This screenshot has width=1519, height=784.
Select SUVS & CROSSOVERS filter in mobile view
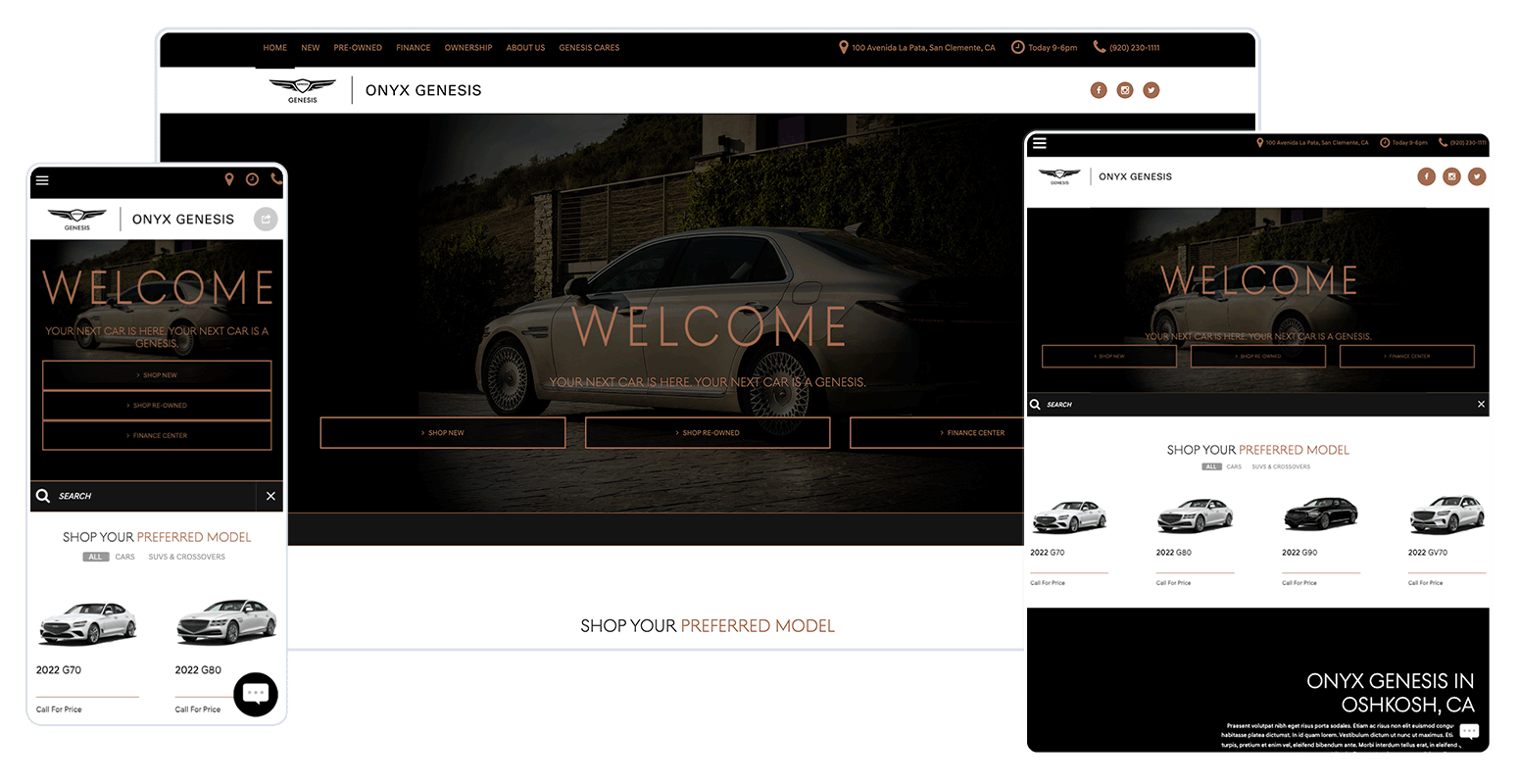(186, 557)
